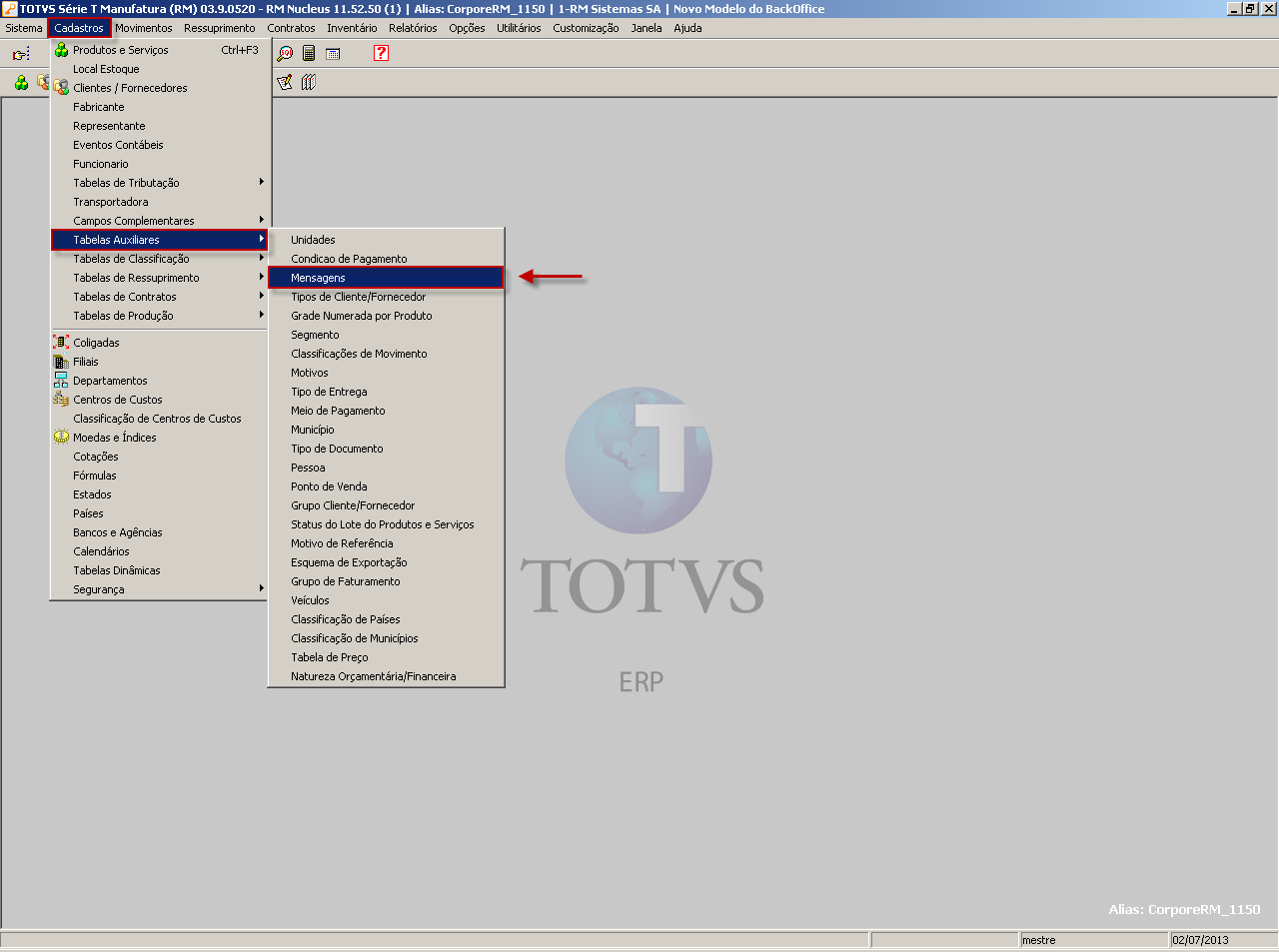
Task: Select Motivos in the submenu
Action: (x=386, y=373)
